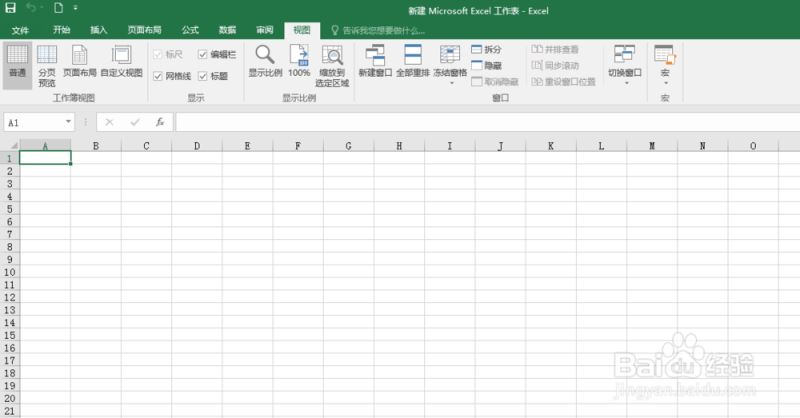Click the 隐藏 hide window button
Image resolution: width=800 pixels, height=418 pixels.
487,65
